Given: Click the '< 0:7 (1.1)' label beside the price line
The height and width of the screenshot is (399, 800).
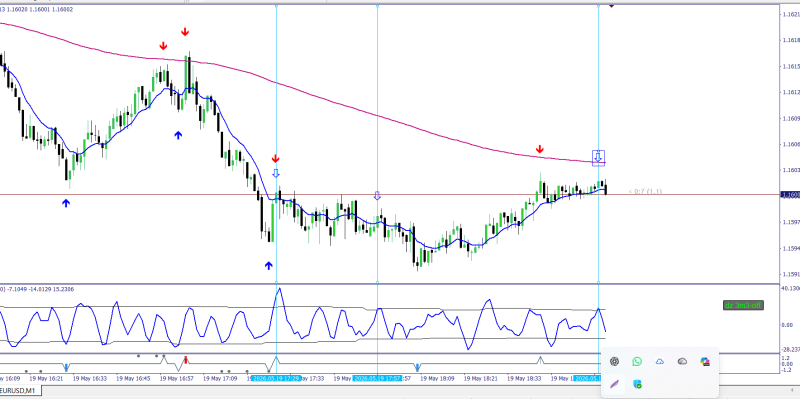Looking at the screenshot, I should [645, 191].
